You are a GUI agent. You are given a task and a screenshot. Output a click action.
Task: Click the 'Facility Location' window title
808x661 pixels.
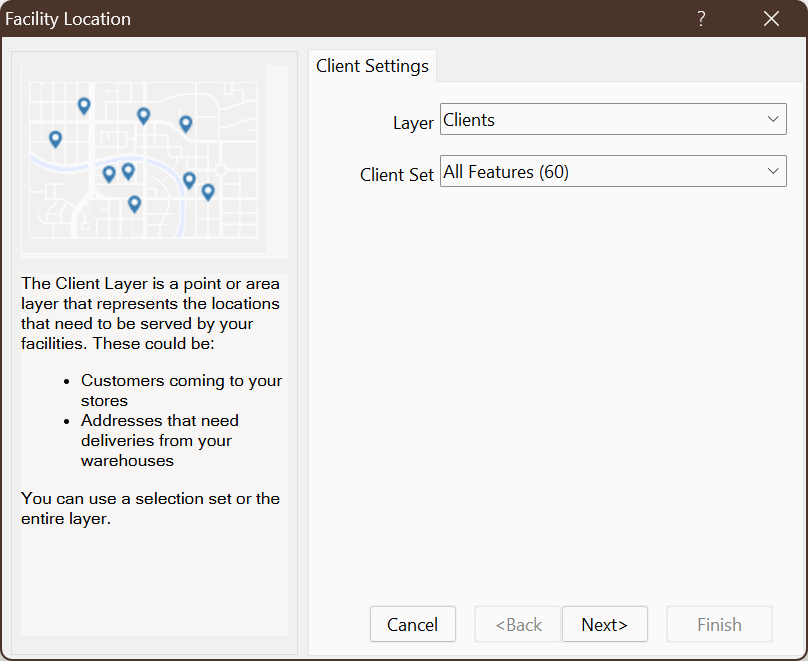68,19
